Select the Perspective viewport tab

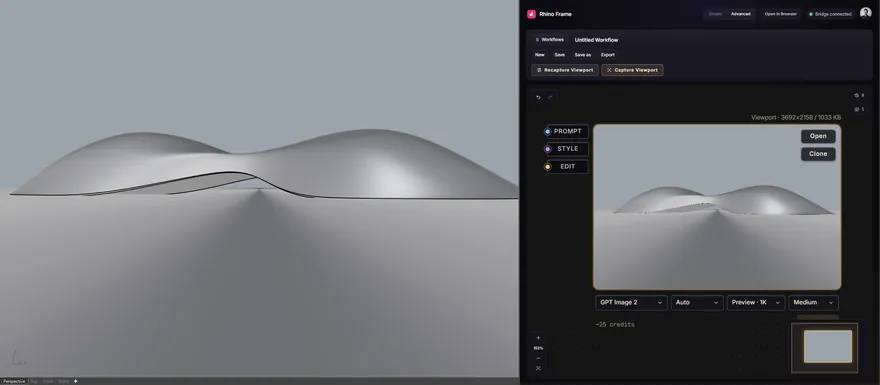pos(14,381)
